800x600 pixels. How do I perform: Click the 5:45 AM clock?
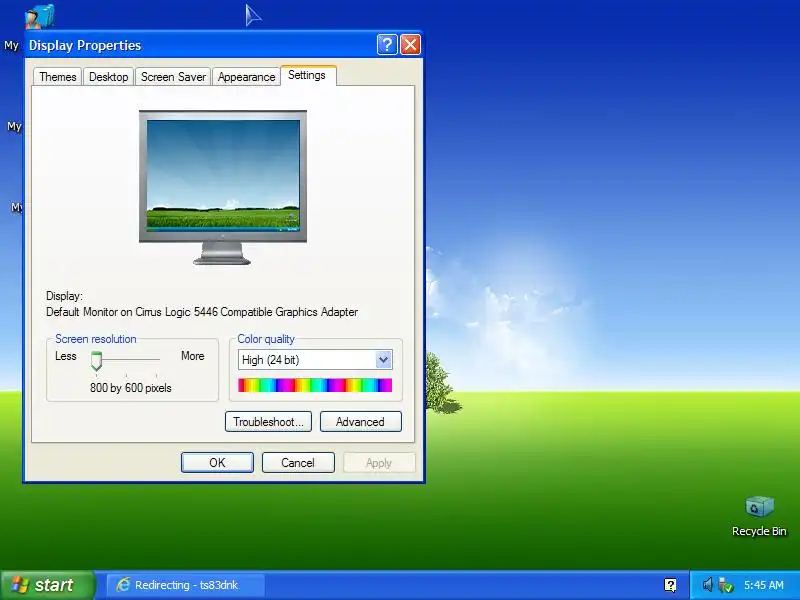(x=764, y=585)
